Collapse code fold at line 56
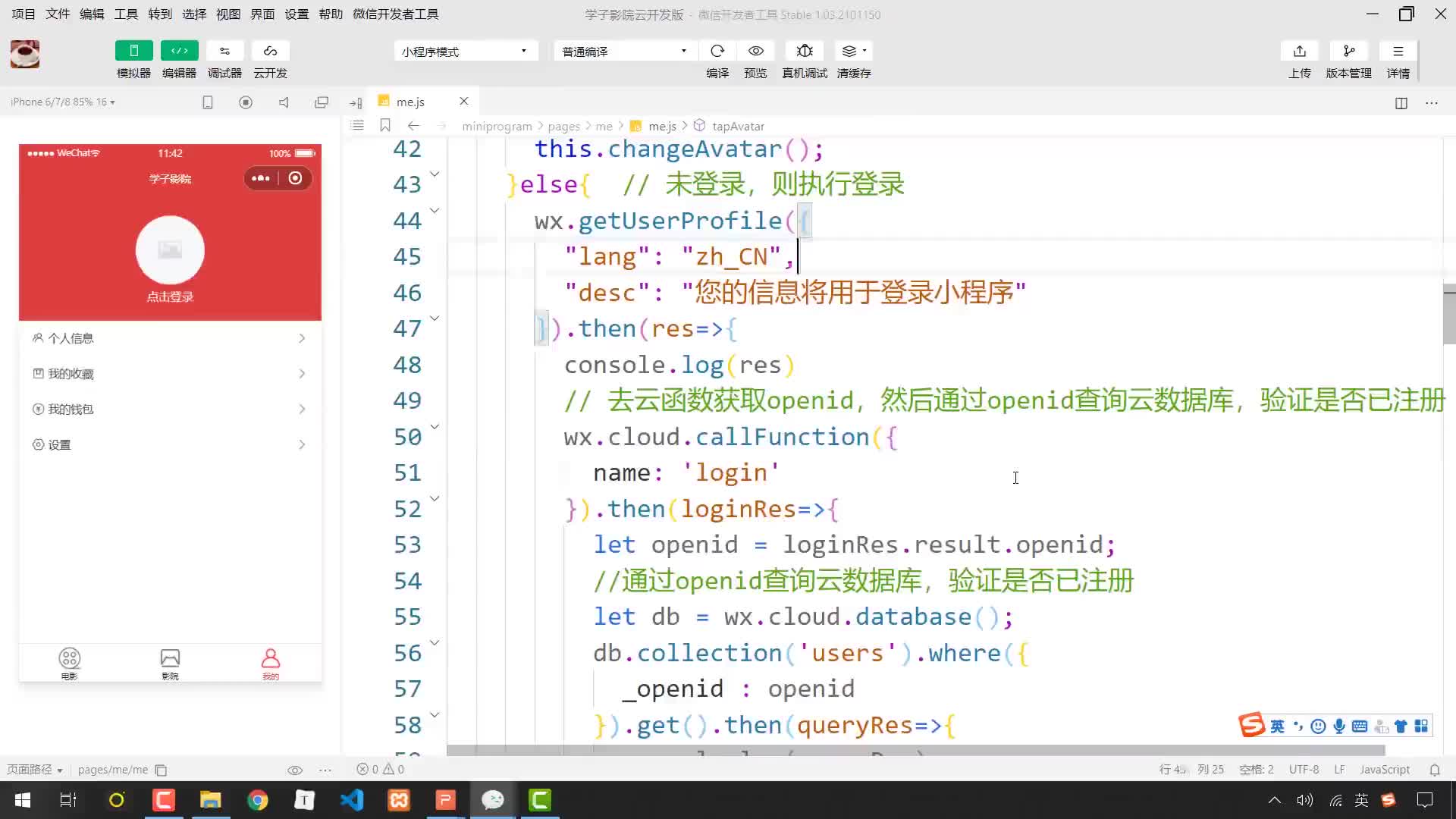The height and width of the screenshot is (819, 1456). tap(435, 643)
